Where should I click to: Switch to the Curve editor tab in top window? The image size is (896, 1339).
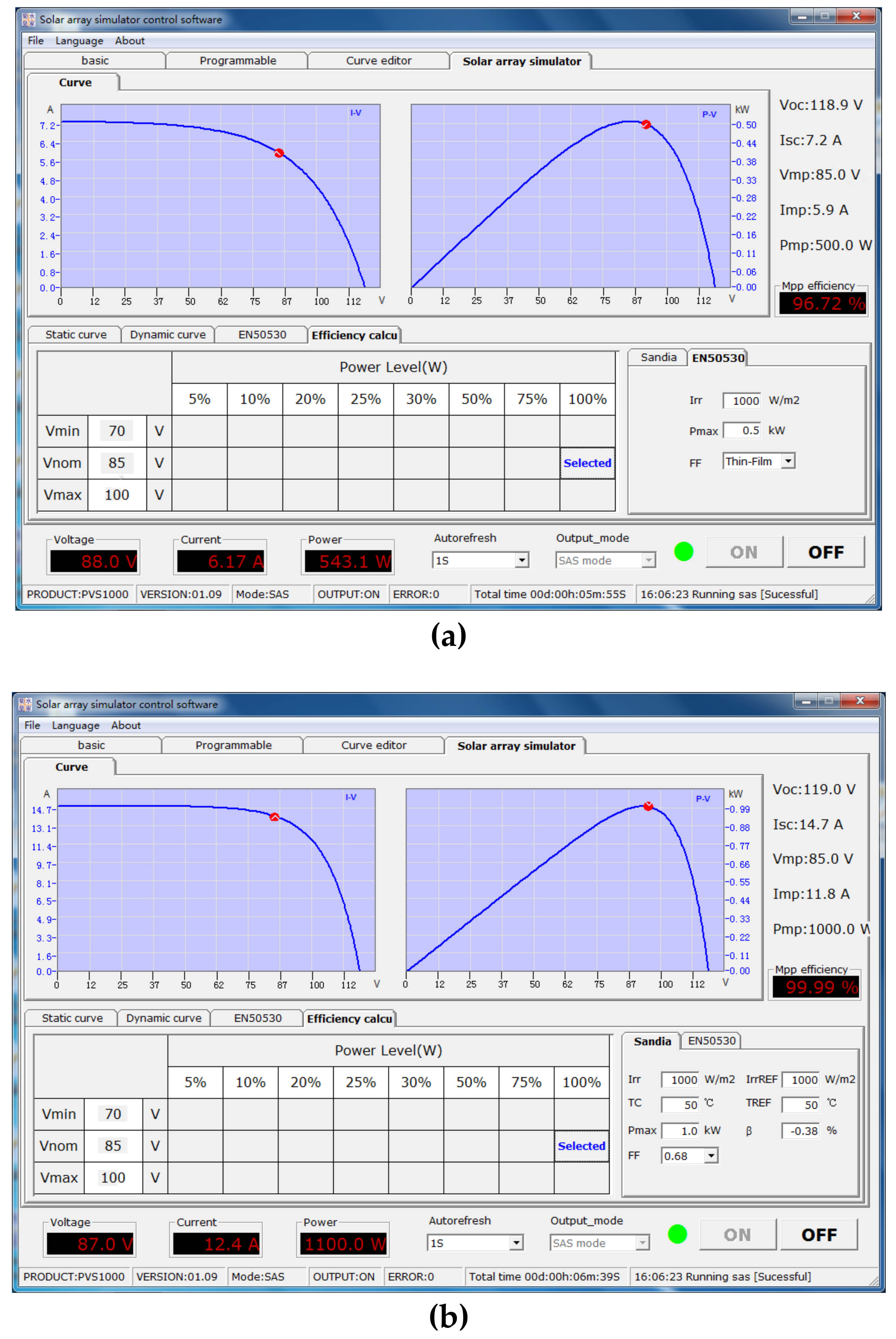coord(378,61)
